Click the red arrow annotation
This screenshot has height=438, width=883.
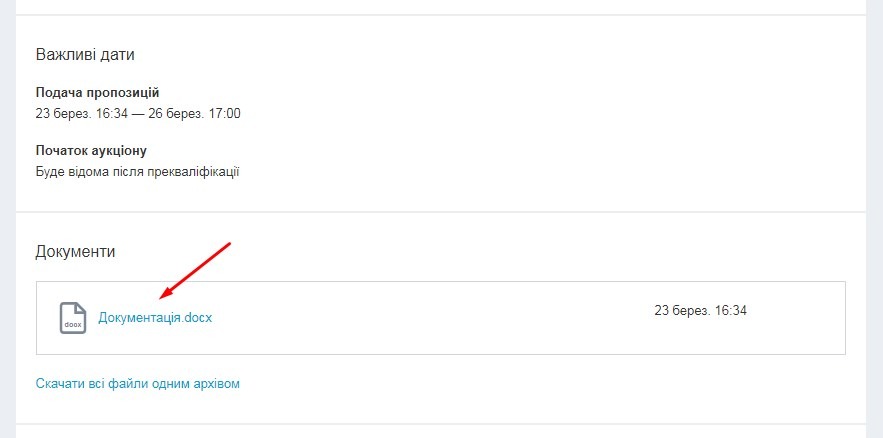pos(196,269)
